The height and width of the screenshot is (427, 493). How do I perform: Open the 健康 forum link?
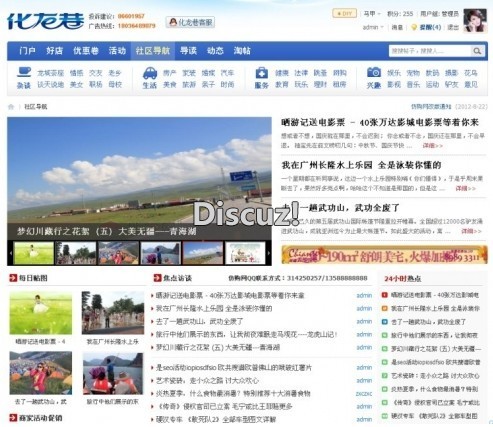pyautogui.click(x=282, y=73)
